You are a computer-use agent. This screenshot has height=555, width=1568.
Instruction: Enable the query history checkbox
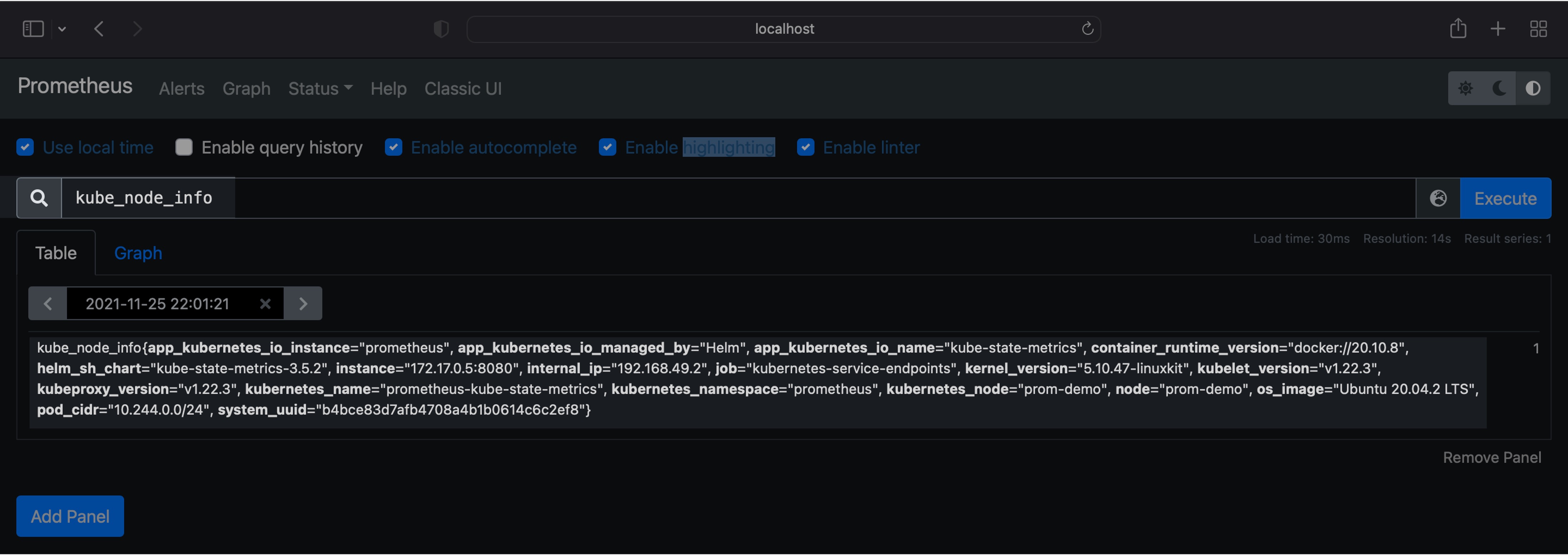[x=184, y=147]
